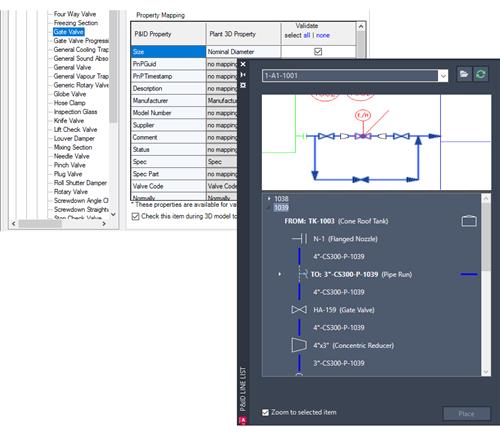
Task: Click the green refresh icon
Action: 481,74
